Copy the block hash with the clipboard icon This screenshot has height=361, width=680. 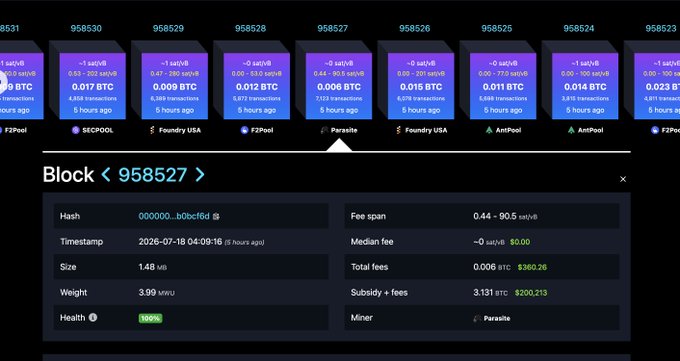216,216
